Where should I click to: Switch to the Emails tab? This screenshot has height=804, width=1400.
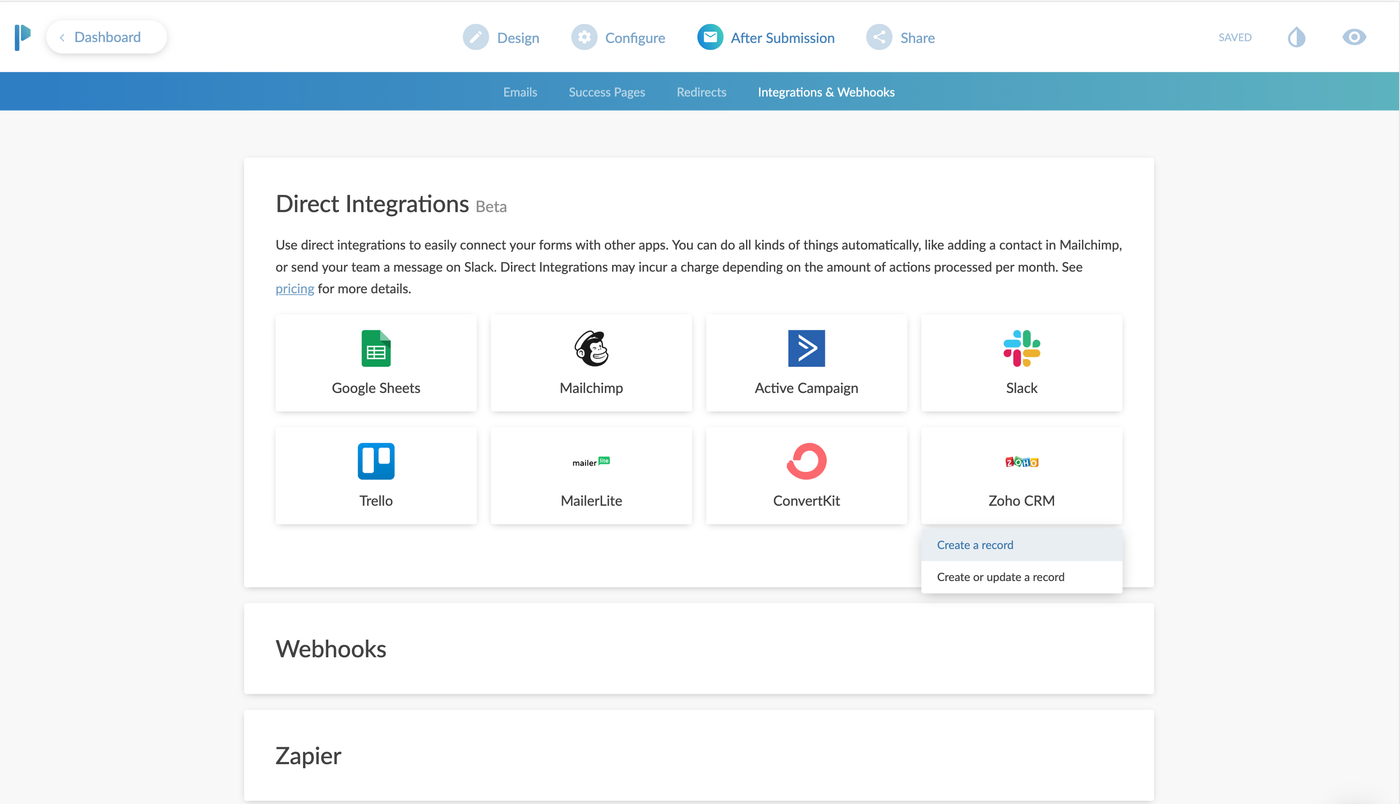pyautogui.click(x=520, y=91)
